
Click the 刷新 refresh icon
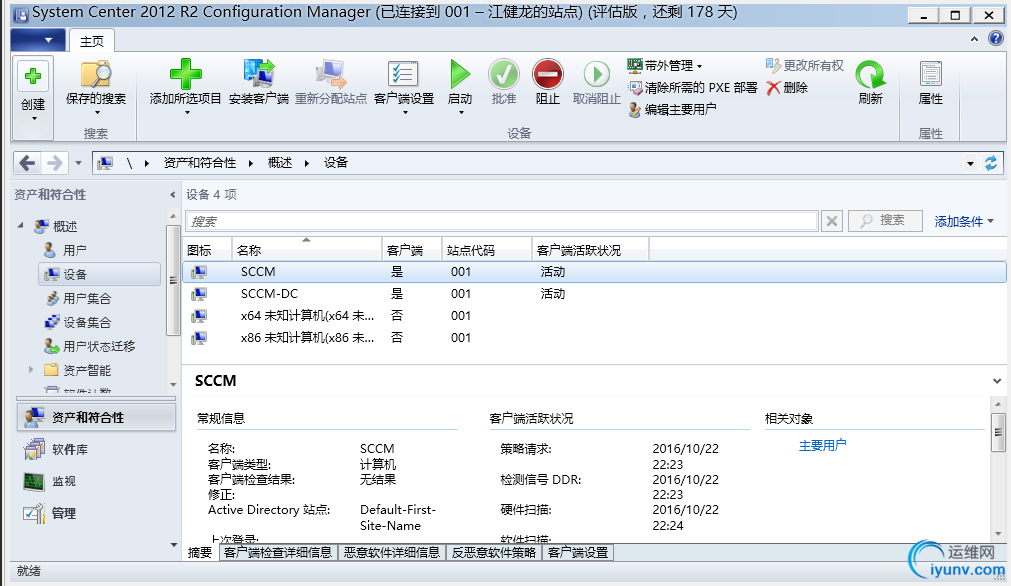point(870,75)
